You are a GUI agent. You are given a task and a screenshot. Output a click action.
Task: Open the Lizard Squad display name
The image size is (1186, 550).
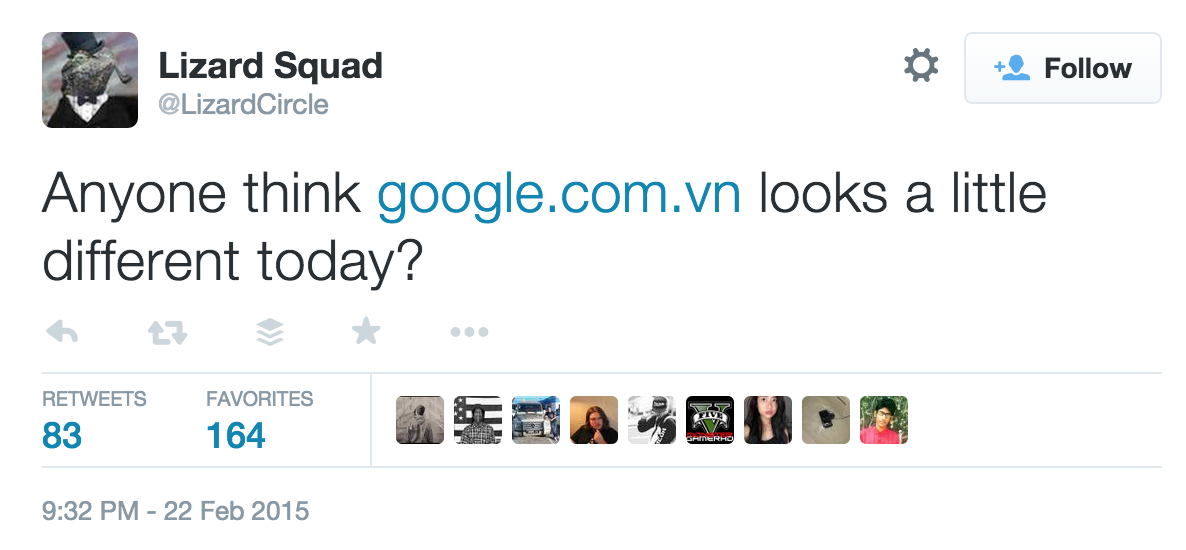pos(270,67)
